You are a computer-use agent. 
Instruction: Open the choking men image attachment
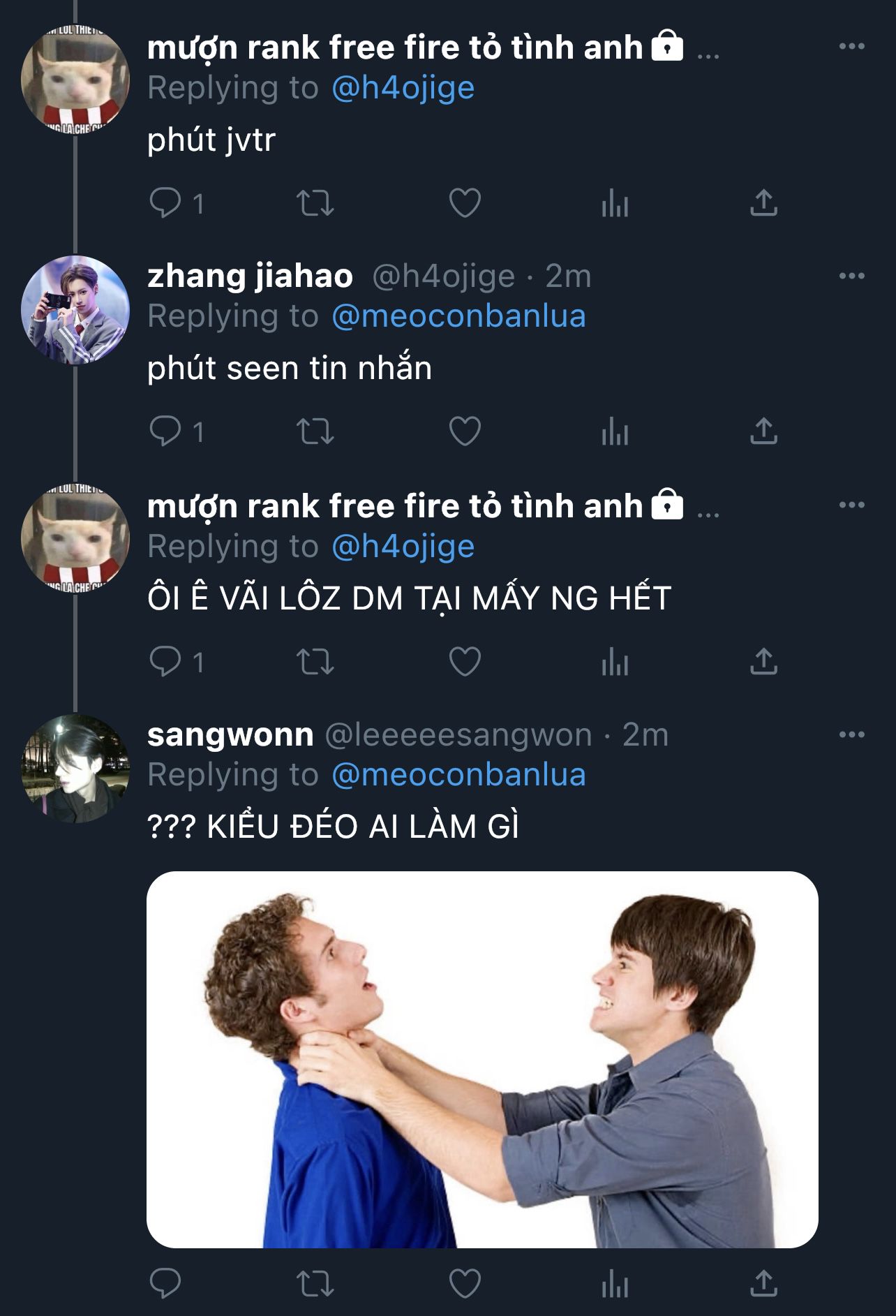[482, 1059]
